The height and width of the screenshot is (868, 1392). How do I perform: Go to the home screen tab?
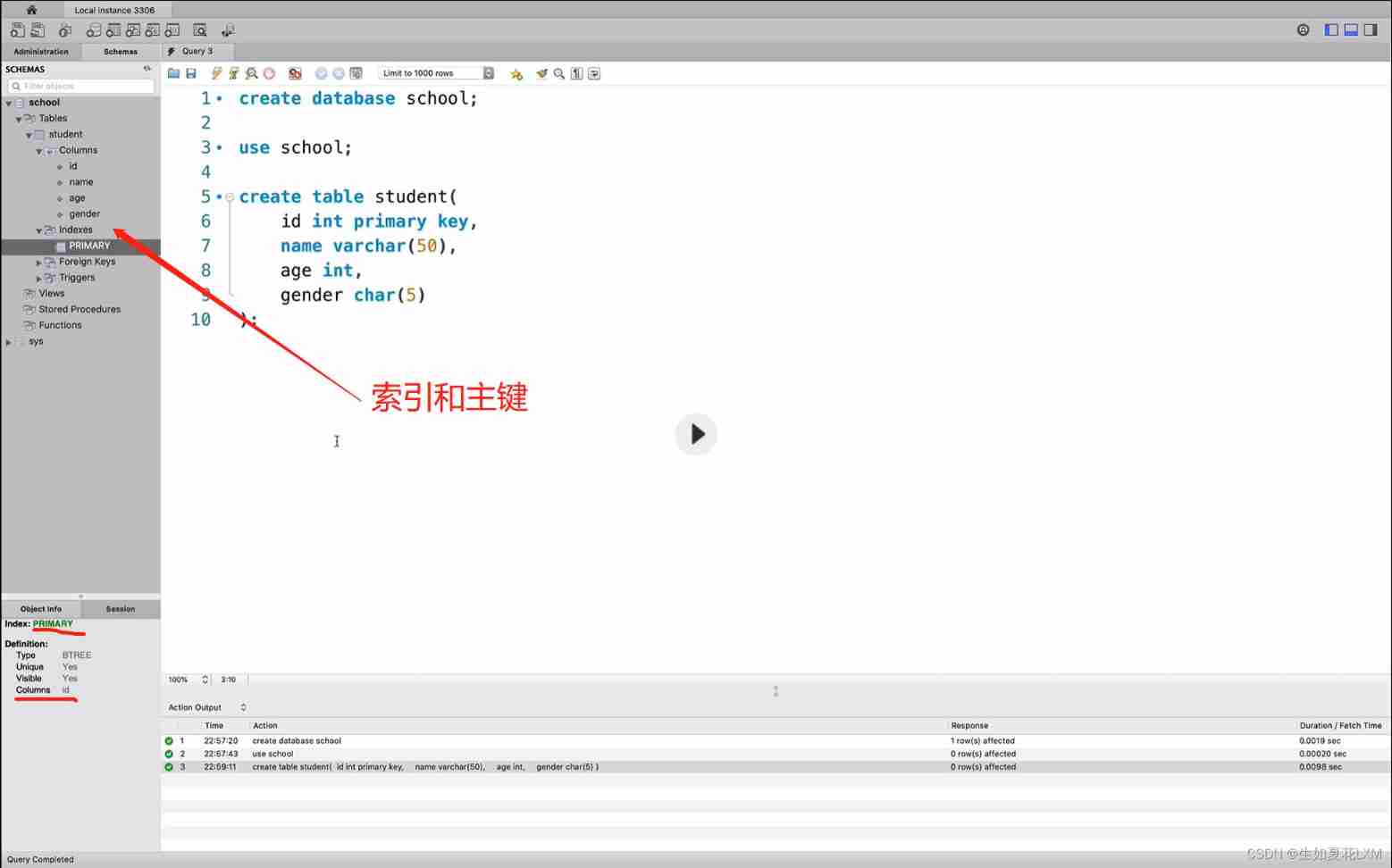click(31, 10)
